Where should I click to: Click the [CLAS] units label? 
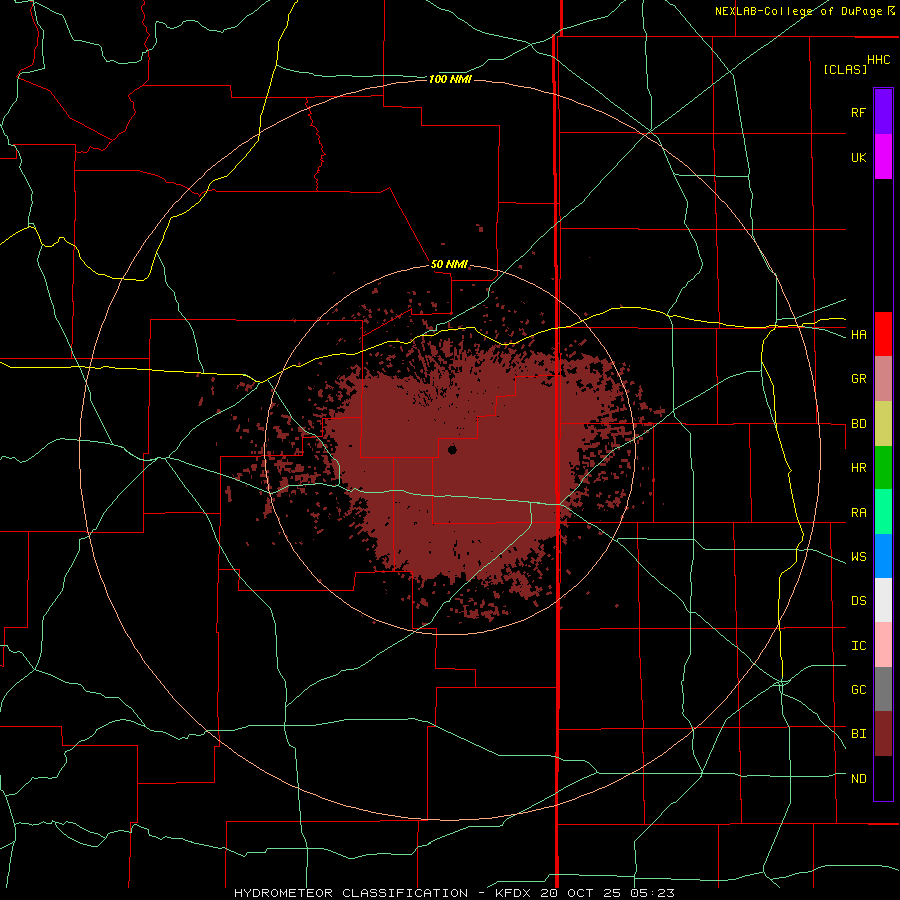(x=845, y=69)
